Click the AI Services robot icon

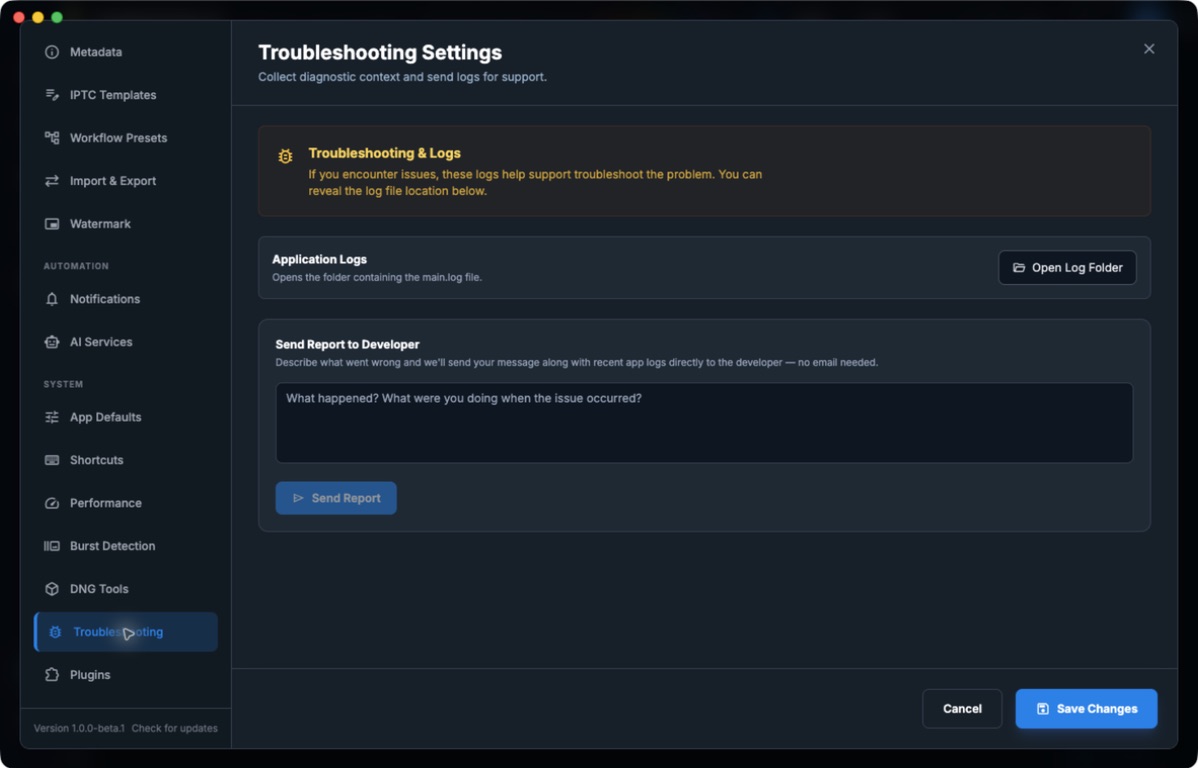(x=52, y=342)
